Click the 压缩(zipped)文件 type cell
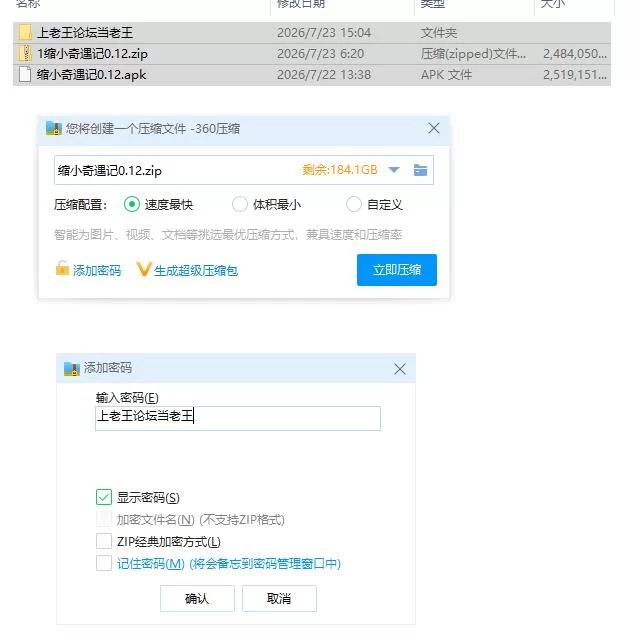The width and height of the screenshot is (634, 639). [473, 54]
